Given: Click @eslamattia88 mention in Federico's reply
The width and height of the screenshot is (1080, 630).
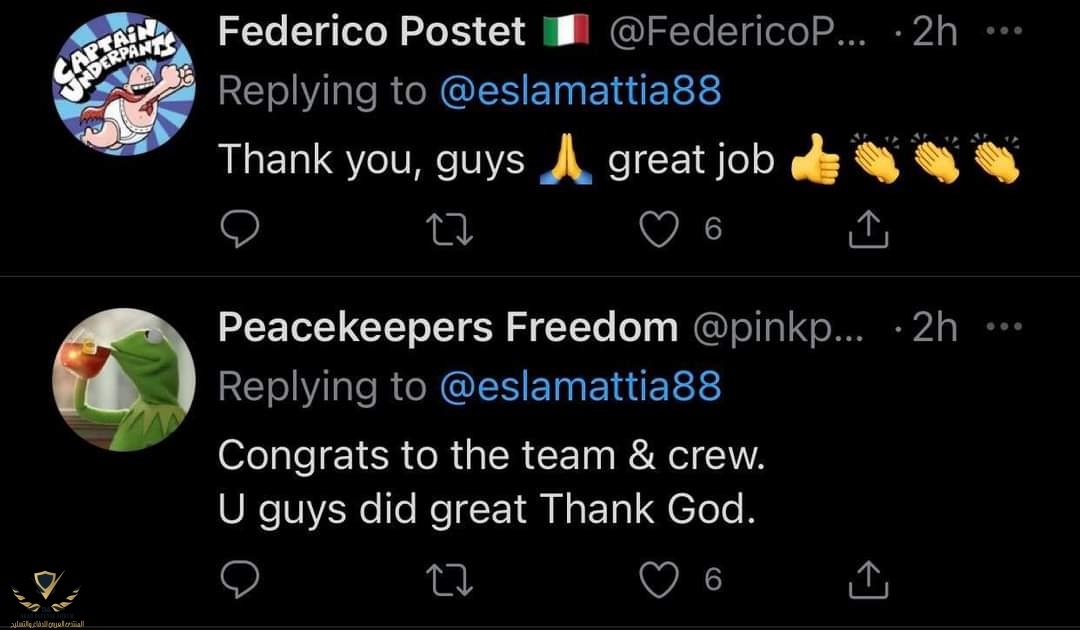Looking at the screenshot, I should (x=580, y=91).
